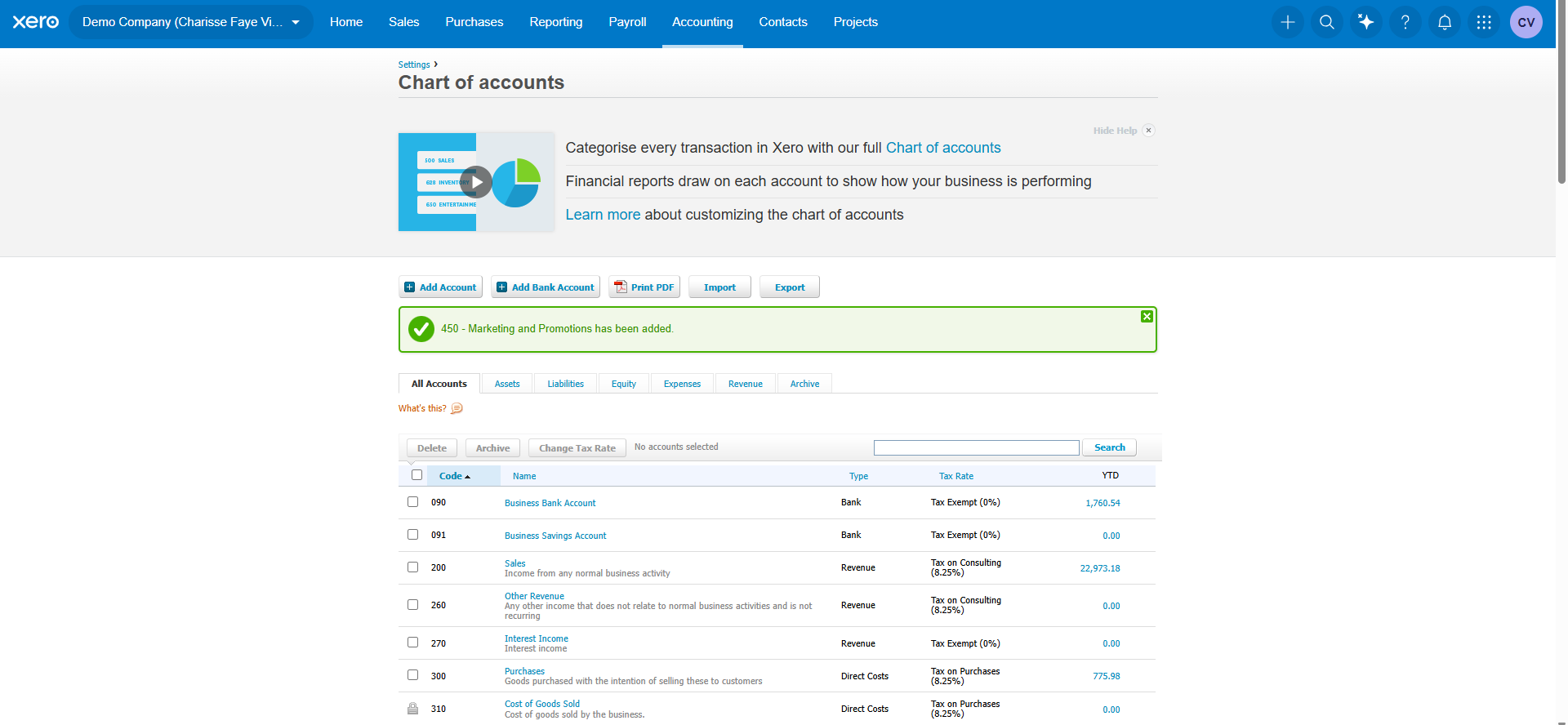Click the Xero logo icon
Screen dimensions: 1568x725
36,22
